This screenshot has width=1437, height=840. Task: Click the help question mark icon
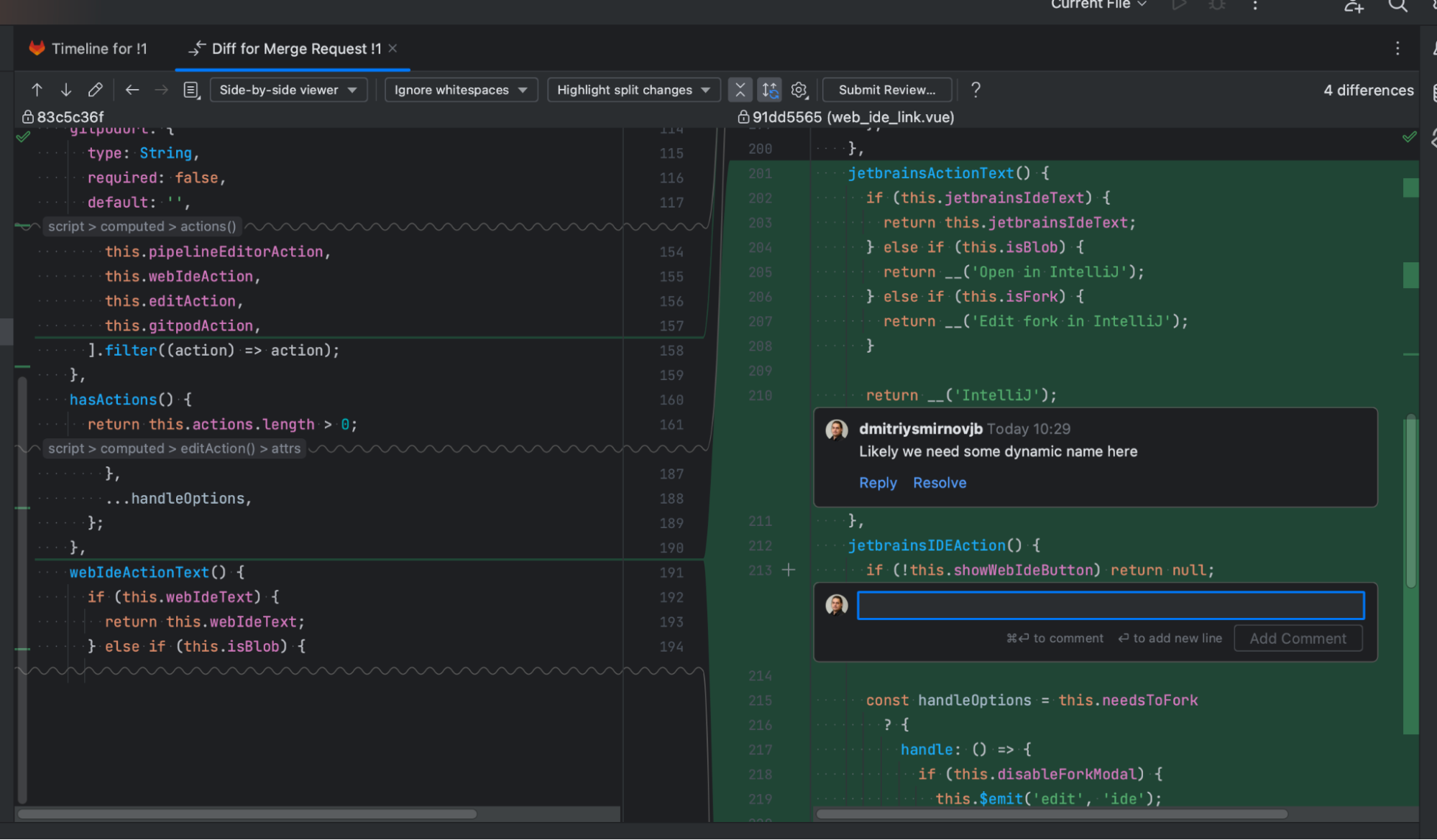976,90
